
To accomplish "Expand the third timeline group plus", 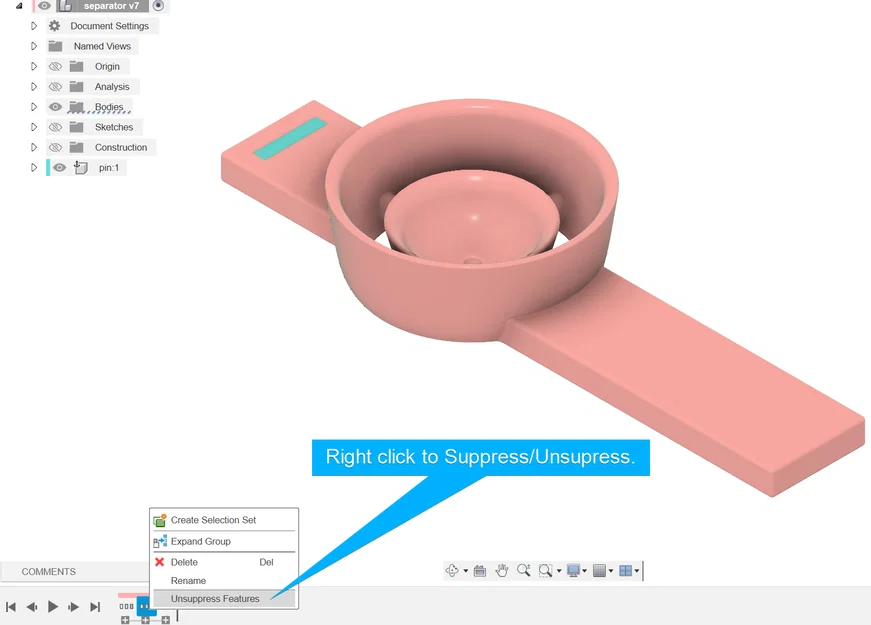I will [166, 620].
